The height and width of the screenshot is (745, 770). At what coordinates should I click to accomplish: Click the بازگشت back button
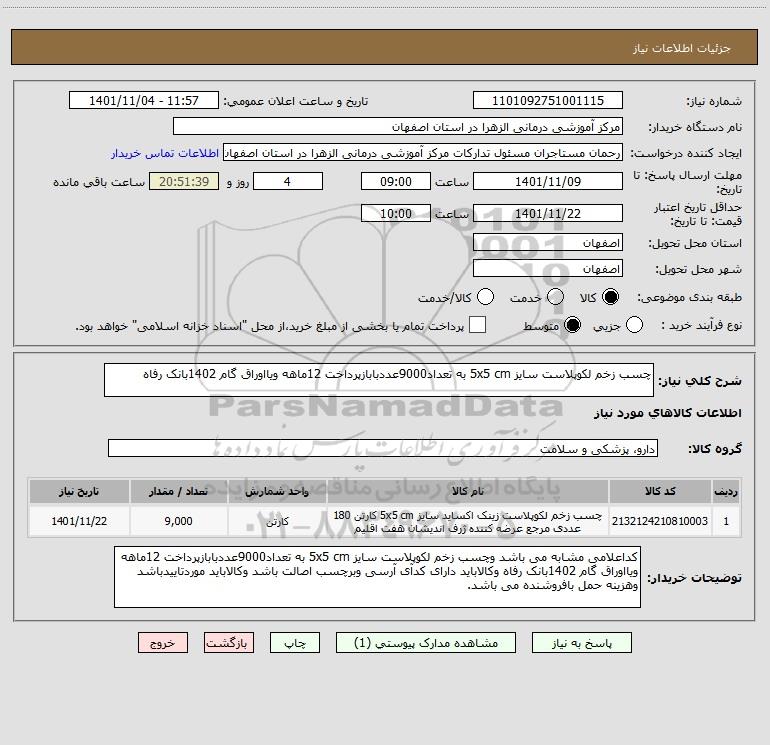click(x=229, y=643)
